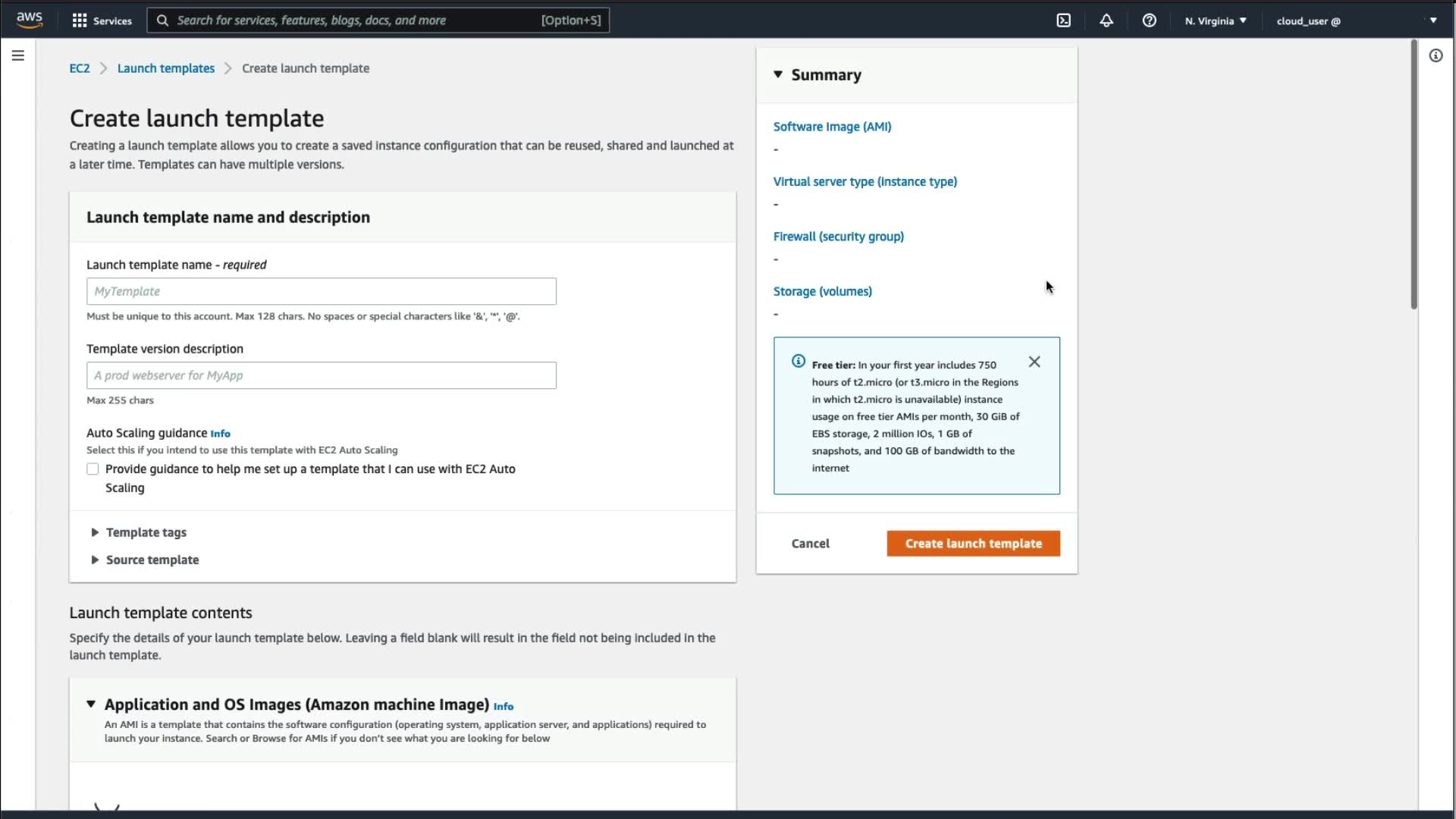Dismiss the Free tier info box
The image size is (1456, 819).
coord(1034,362)
